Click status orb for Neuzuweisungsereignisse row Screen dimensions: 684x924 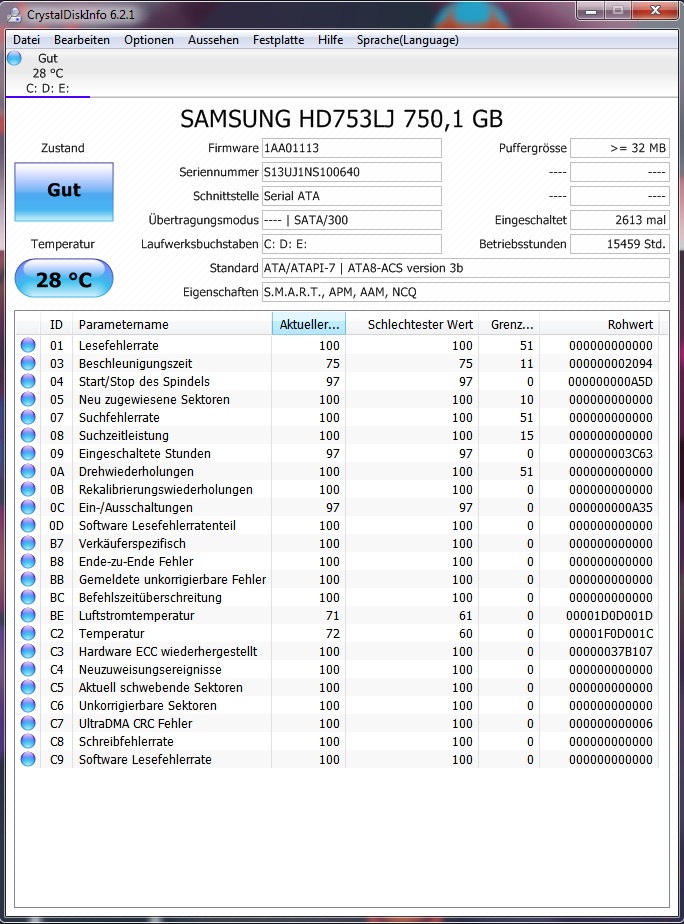click(x=28, y=669)
